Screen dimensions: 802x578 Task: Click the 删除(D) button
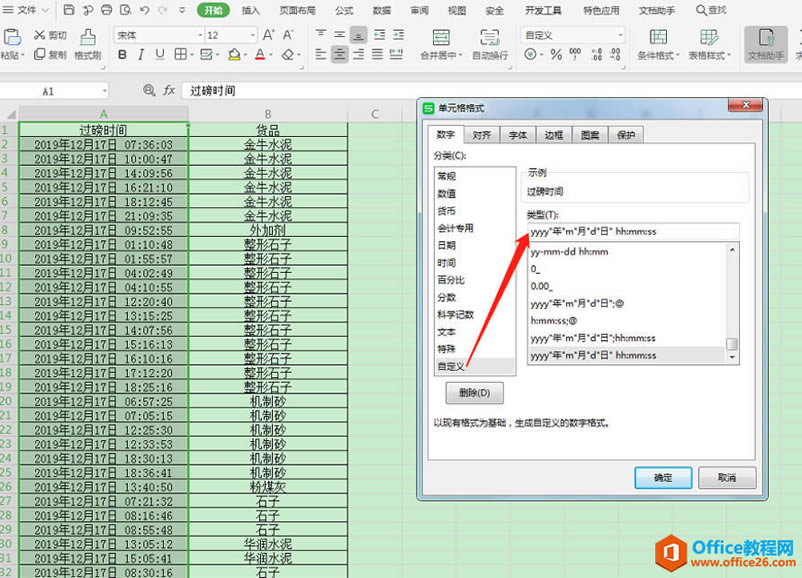click(474, 392)
